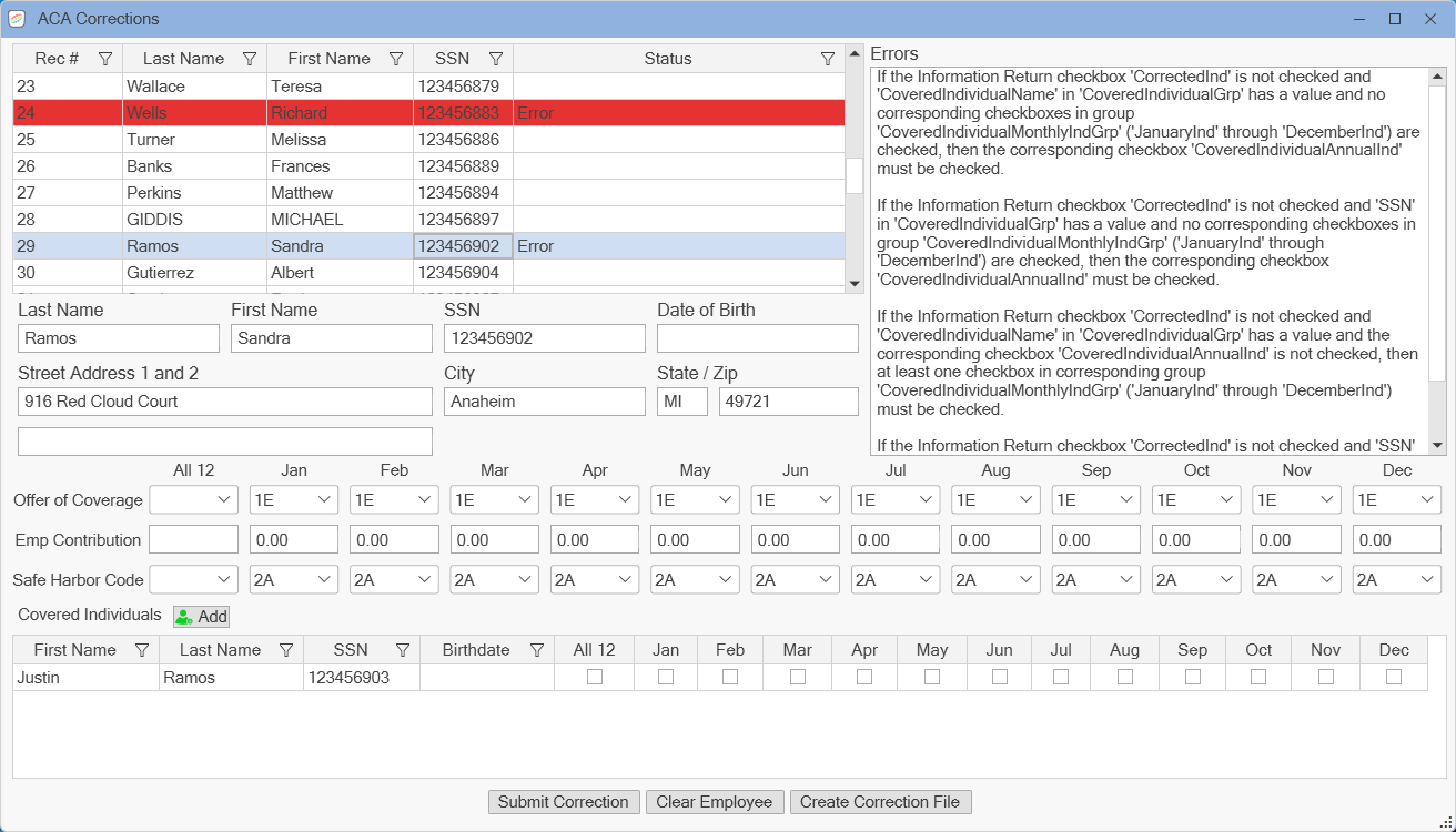This screenshot has width=1456, height=832.
Task: Click covered individual SSN 123456903
Action: coord(361,677)
